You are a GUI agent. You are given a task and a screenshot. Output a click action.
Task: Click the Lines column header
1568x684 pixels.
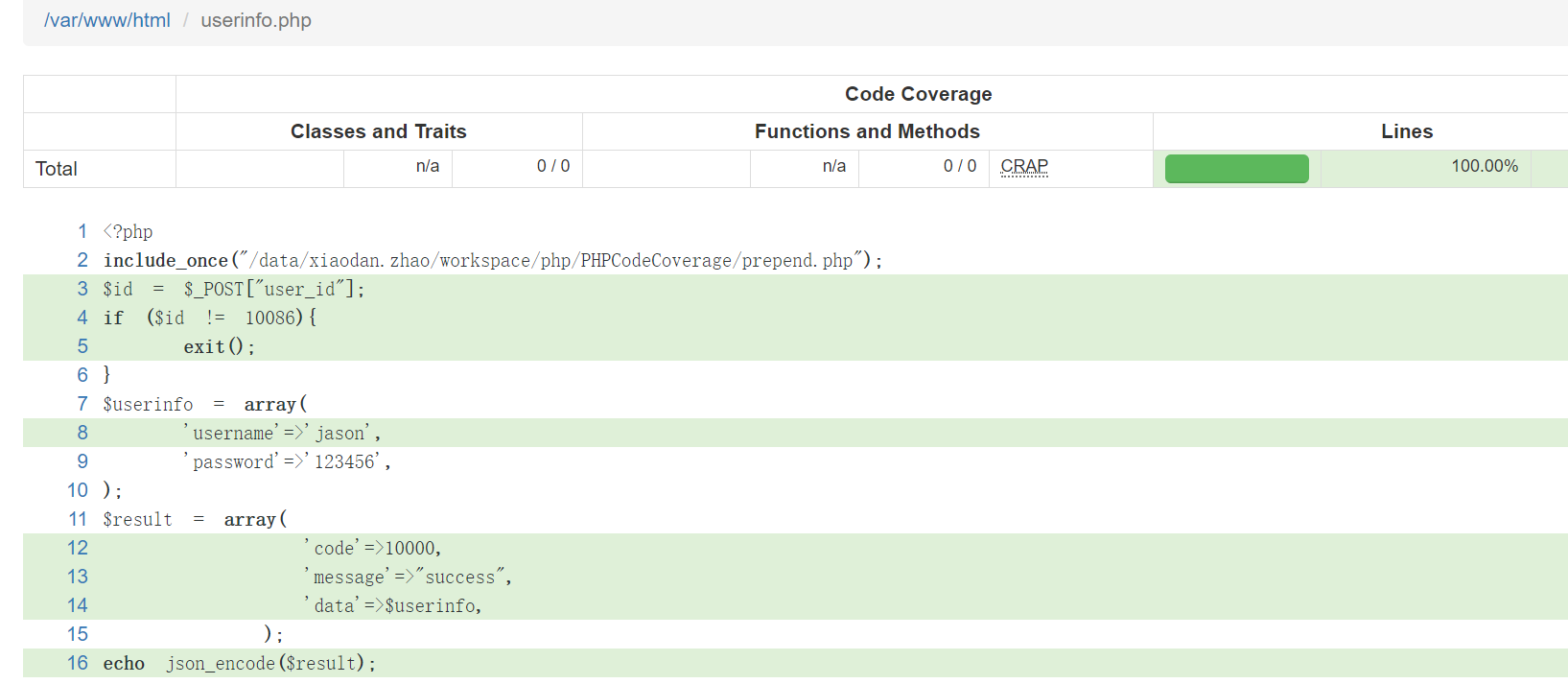[x=1406, y=131]
